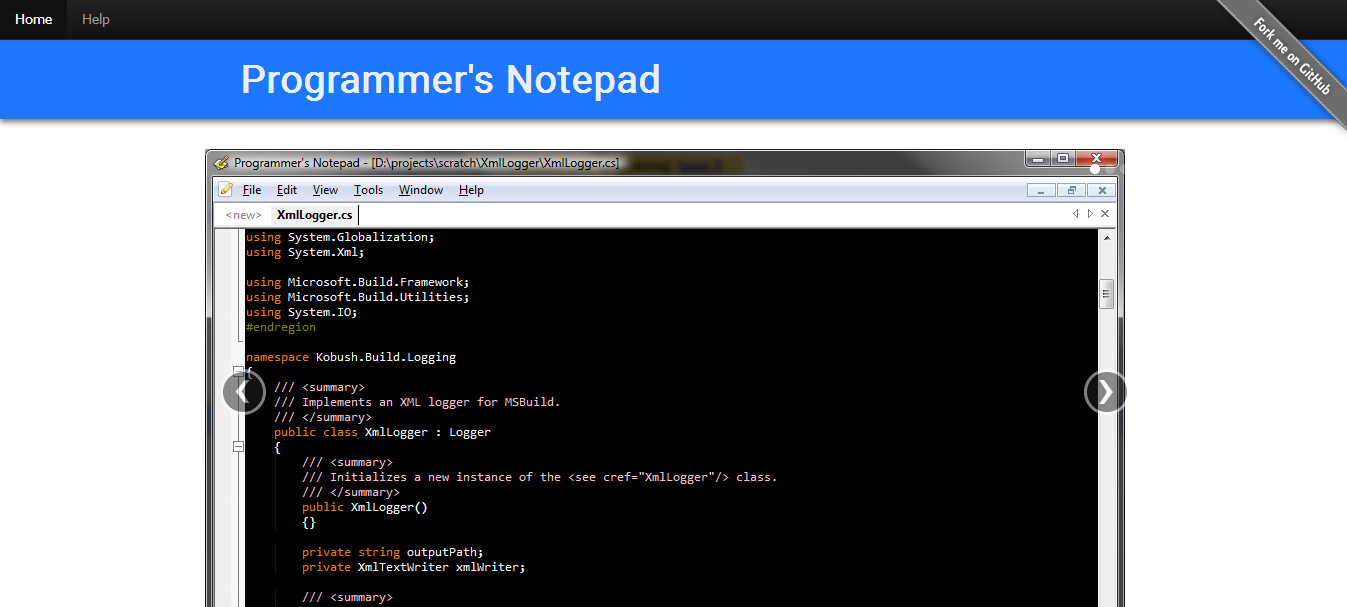Click the Programmer's Notepad page heading
The image size is (1347, 607).
point(451,79)
